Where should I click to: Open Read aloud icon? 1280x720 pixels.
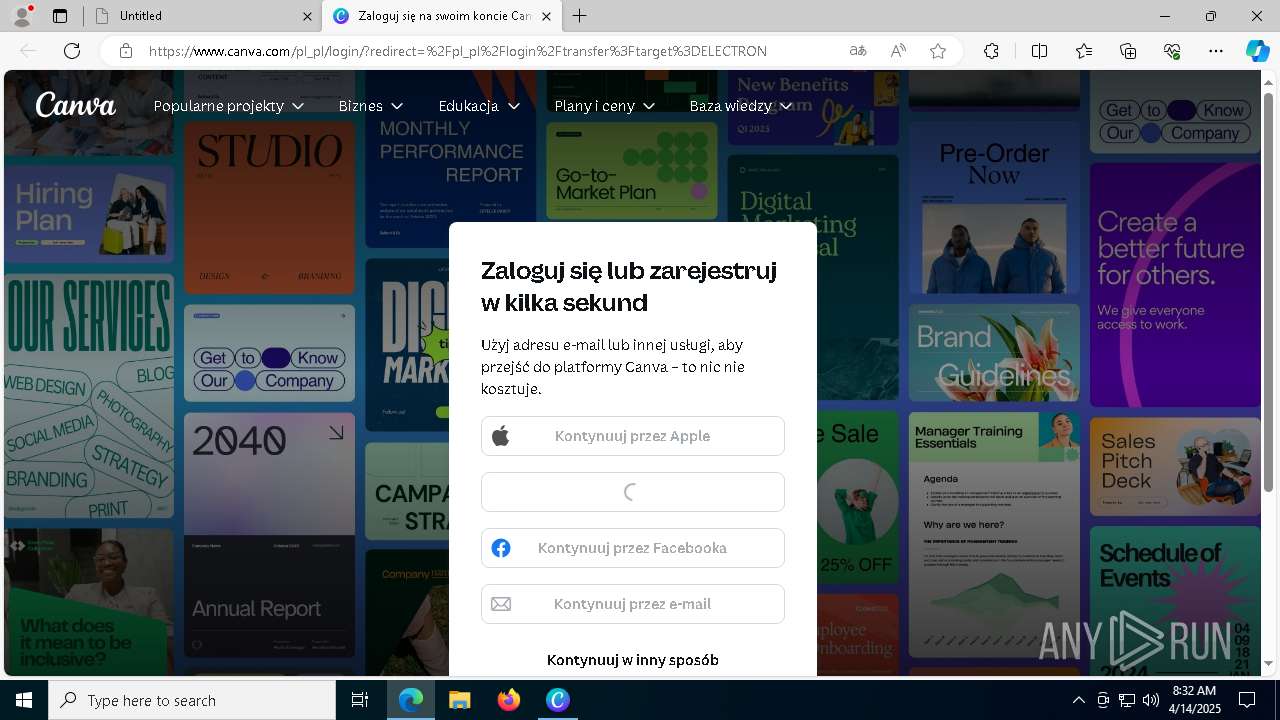tap(898, 51)
